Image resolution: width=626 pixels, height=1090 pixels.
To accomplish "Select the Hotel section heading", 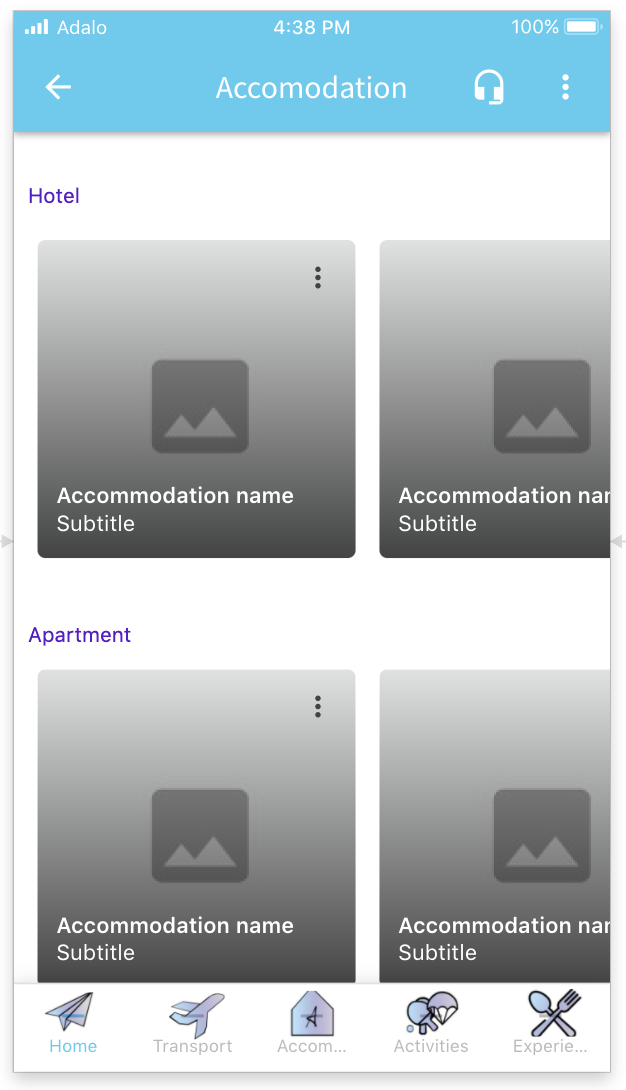I will [x=54, y=196].
